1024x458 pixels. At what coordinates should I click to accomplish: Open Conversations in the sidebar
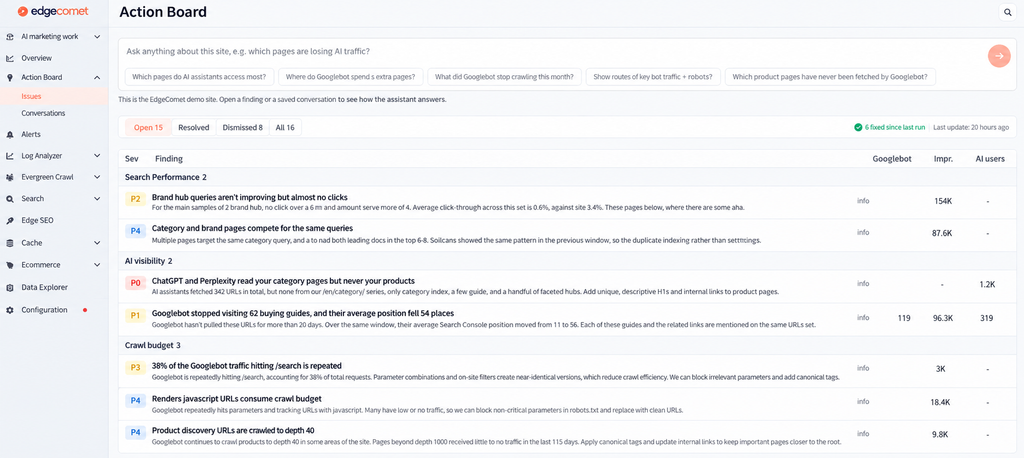pos(43,113)
